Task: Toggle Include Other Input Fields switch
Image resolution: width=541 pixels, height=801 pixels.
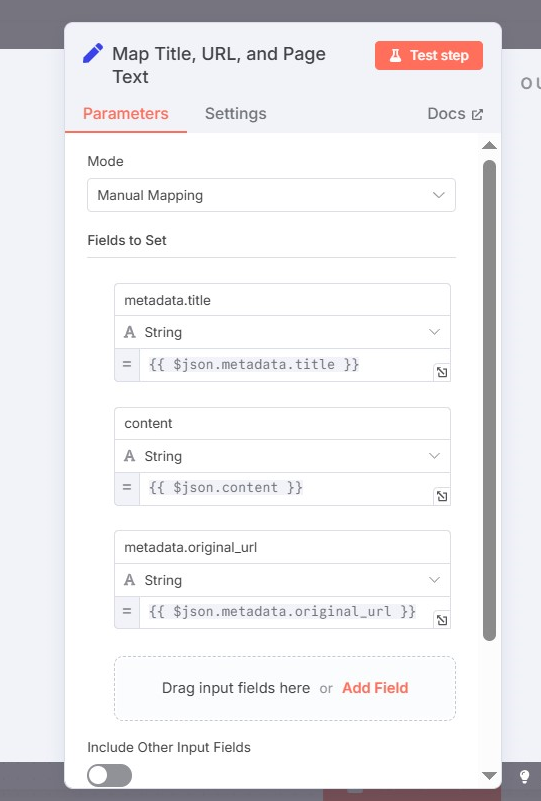Action: (109, 775)
